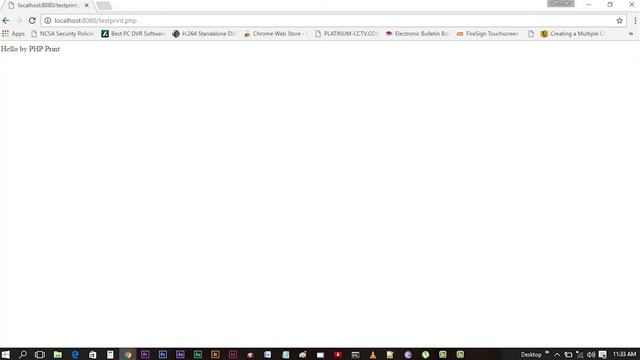Open the 11:33 AM clock
The height and width of the screenshot is (360, 640).
(x=624, y=354)
